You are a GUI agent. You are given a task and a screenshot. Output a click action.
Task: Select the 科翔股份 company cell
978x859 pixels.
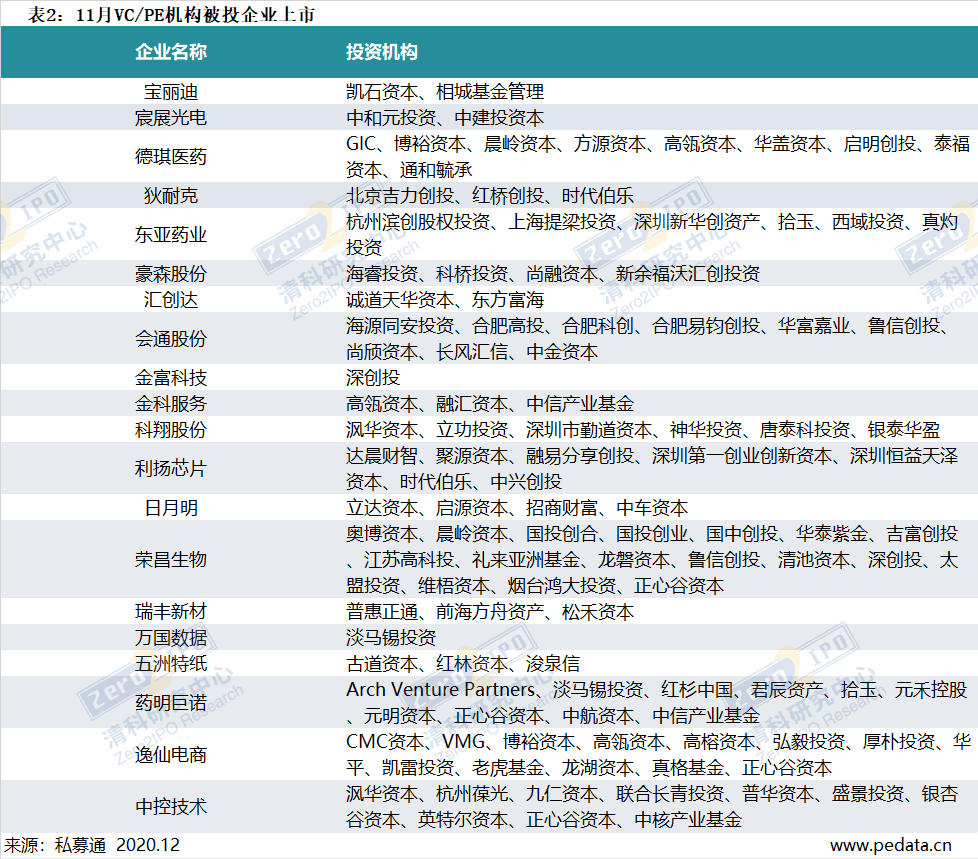point(171,430)
